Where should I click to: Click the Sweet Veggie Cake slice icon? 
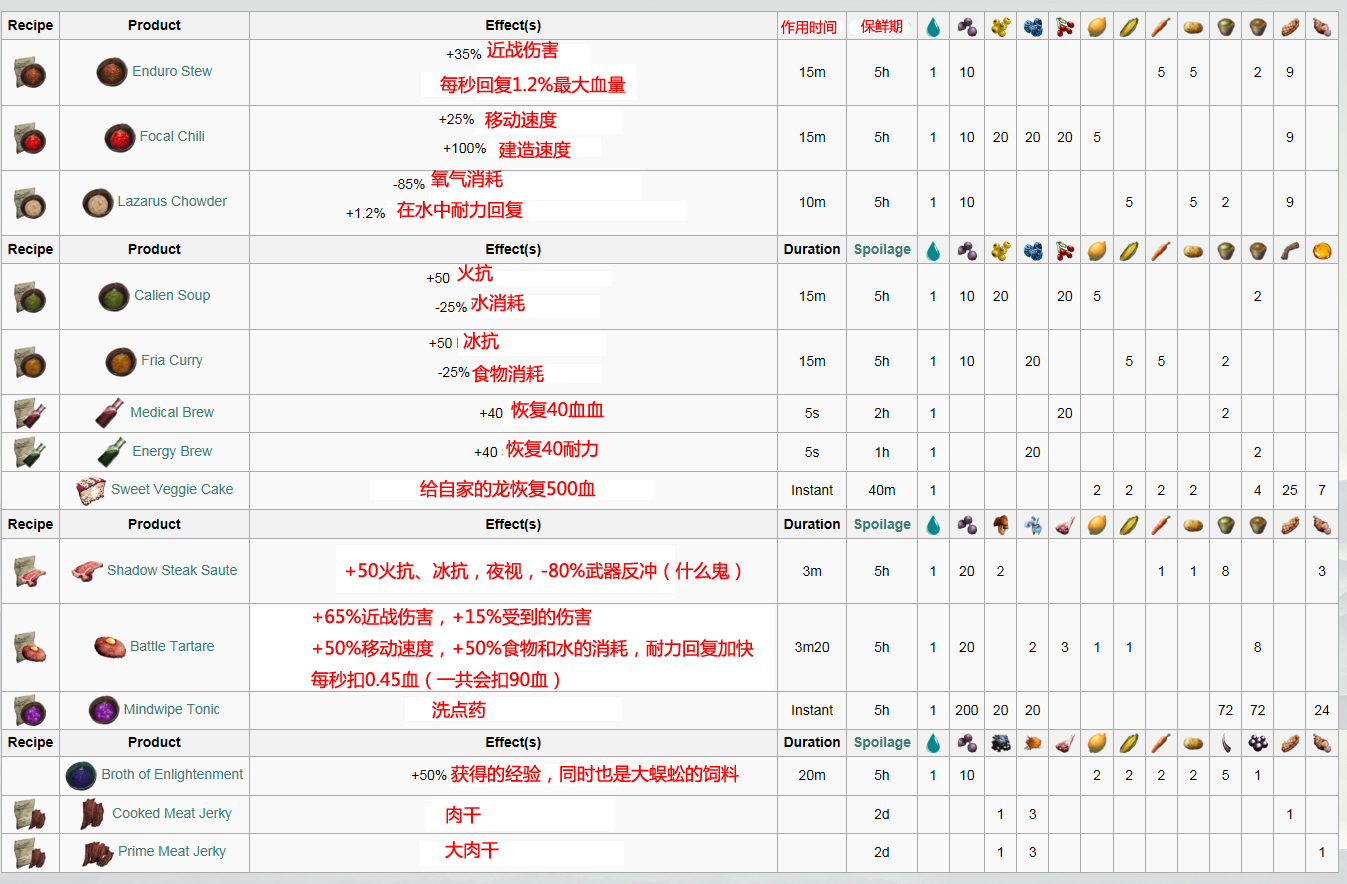pos(91,490)
